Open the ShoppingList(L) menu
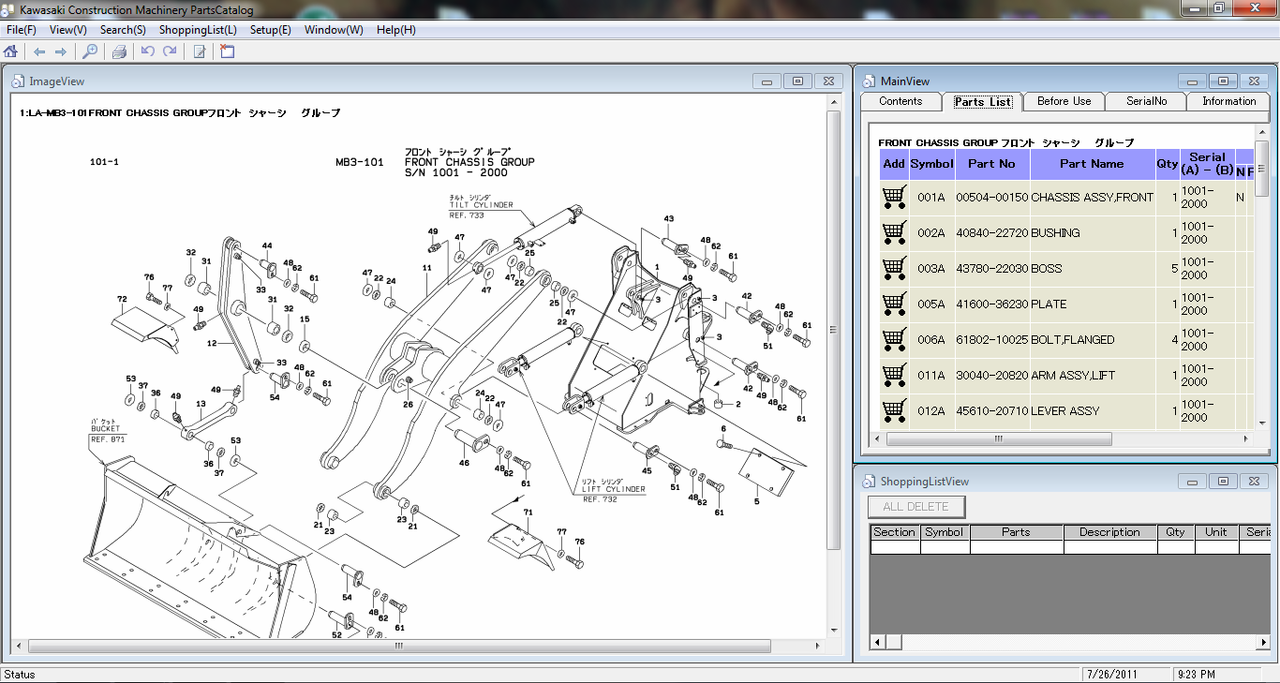The width and height of the screenshot is (1280, 683). (x=198, y=30)
